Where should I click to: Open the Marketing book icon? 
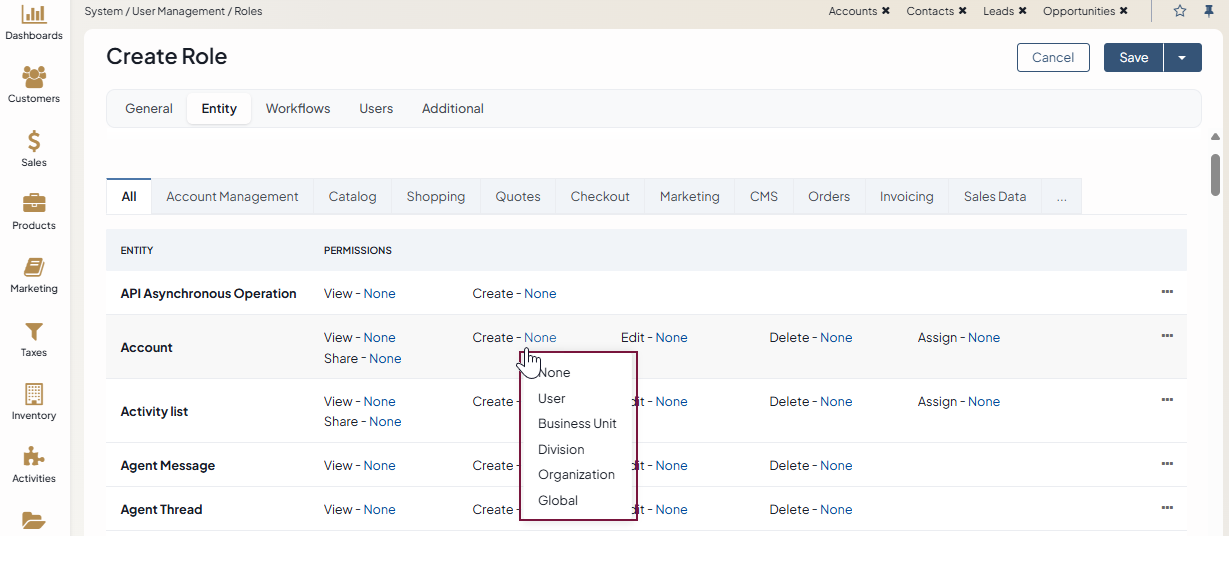click(34, 268)
